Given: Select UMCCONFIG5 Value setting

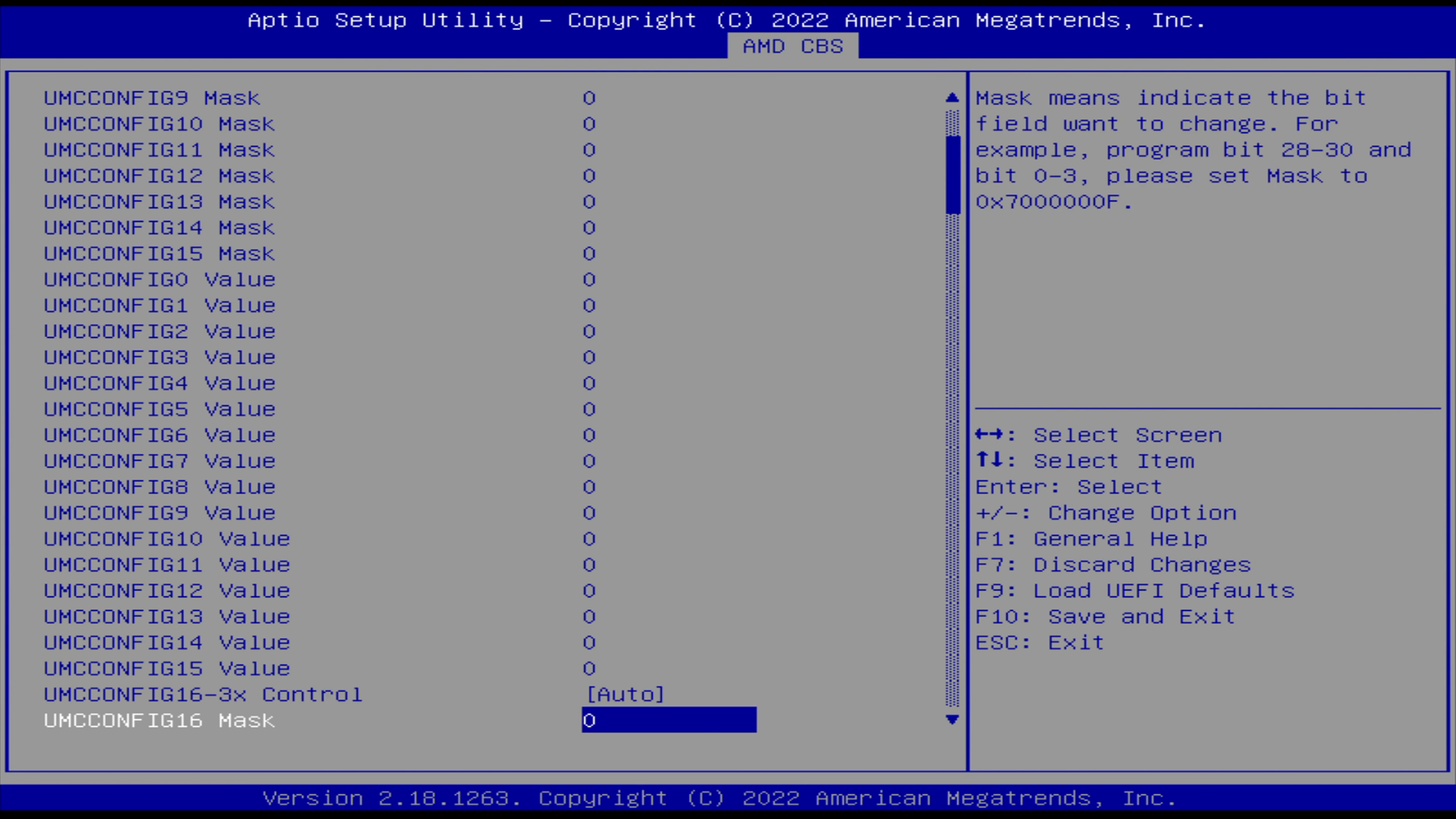Looking at the screenshot, I should tap(159, 409).
